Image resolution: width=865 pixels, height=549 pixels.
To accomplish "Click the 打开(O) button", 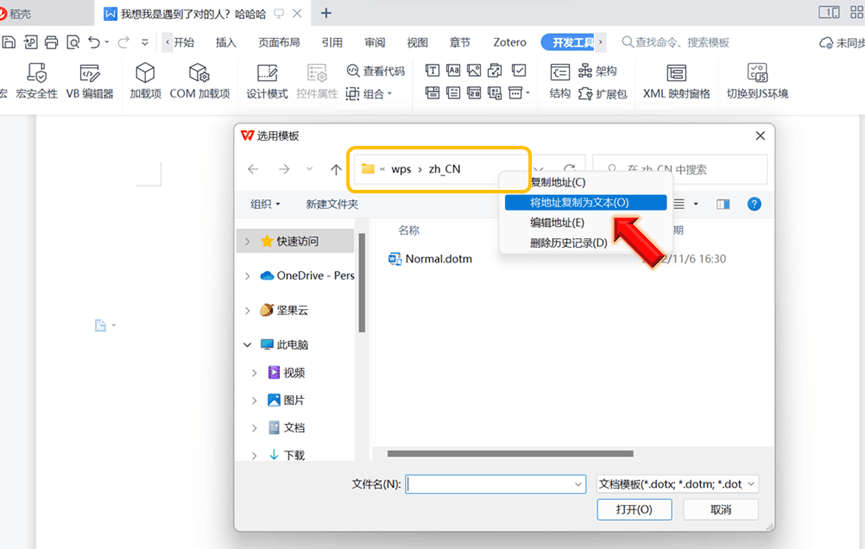I will [634, 509].
